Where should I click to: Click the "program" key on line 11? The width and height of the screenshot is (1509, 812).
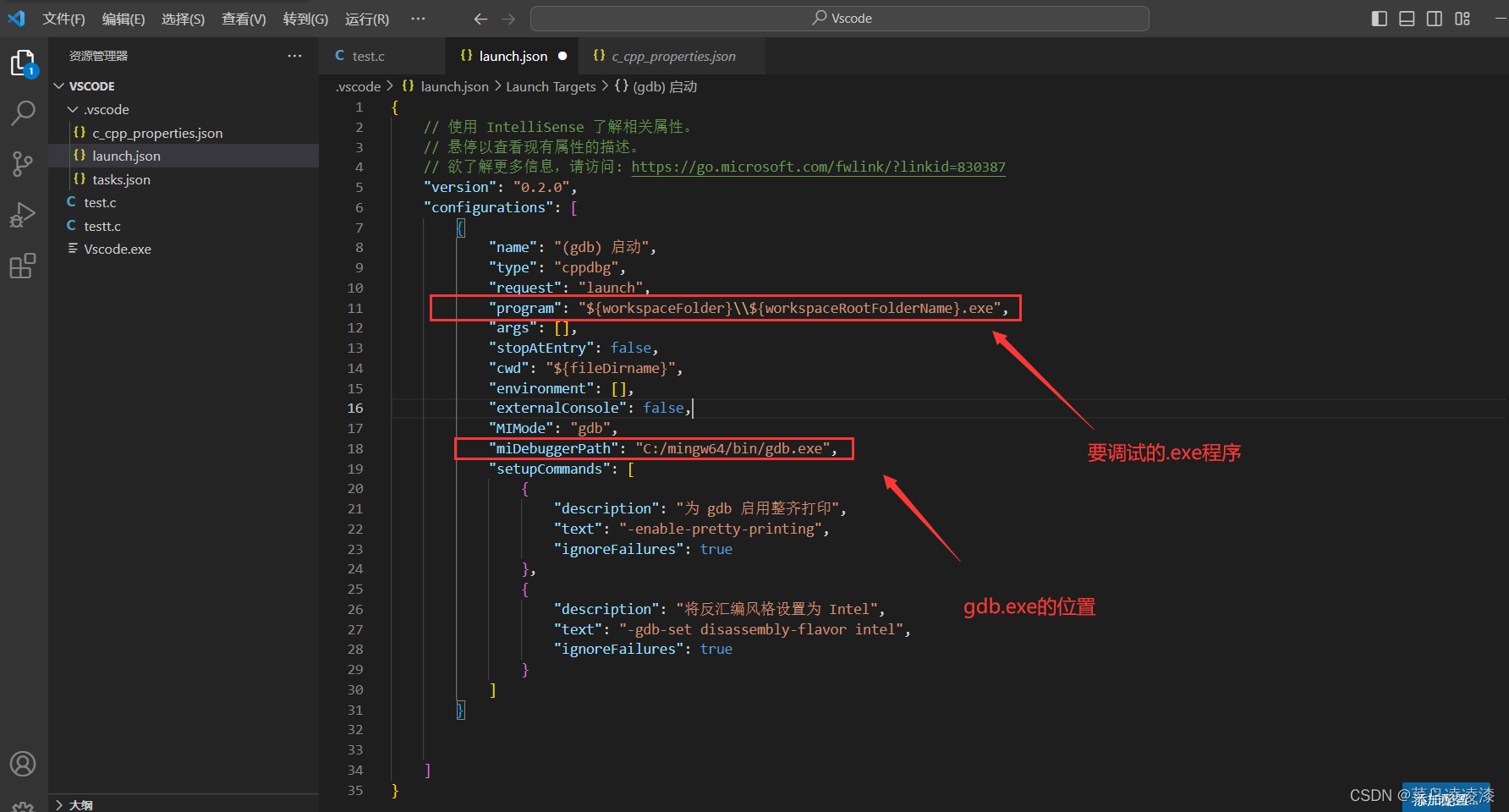pos(525,308)
